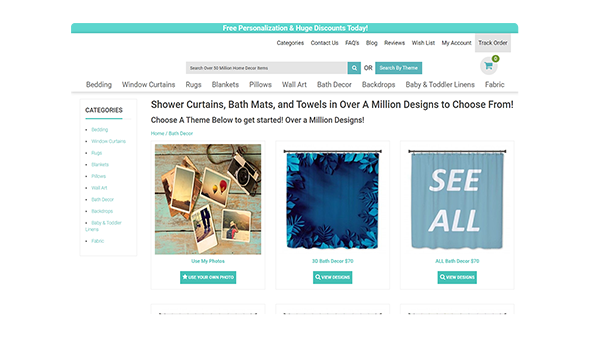Open Contact Us link
This screenshot has width=590, height=360.
coord(324,43)
